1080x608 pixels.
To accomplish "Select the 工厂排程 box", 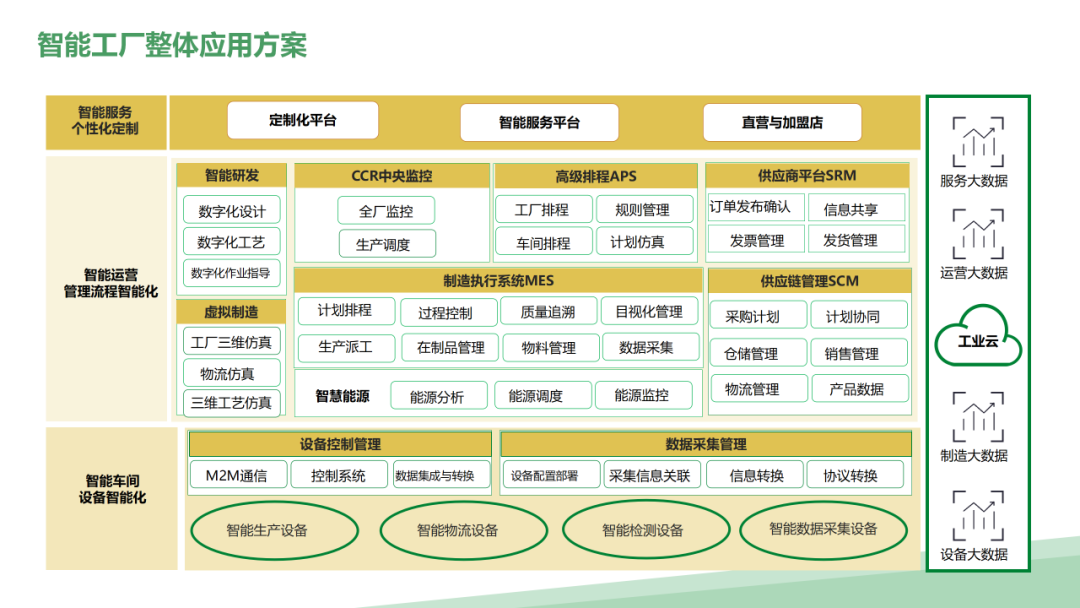I will (x=543, y=209).
